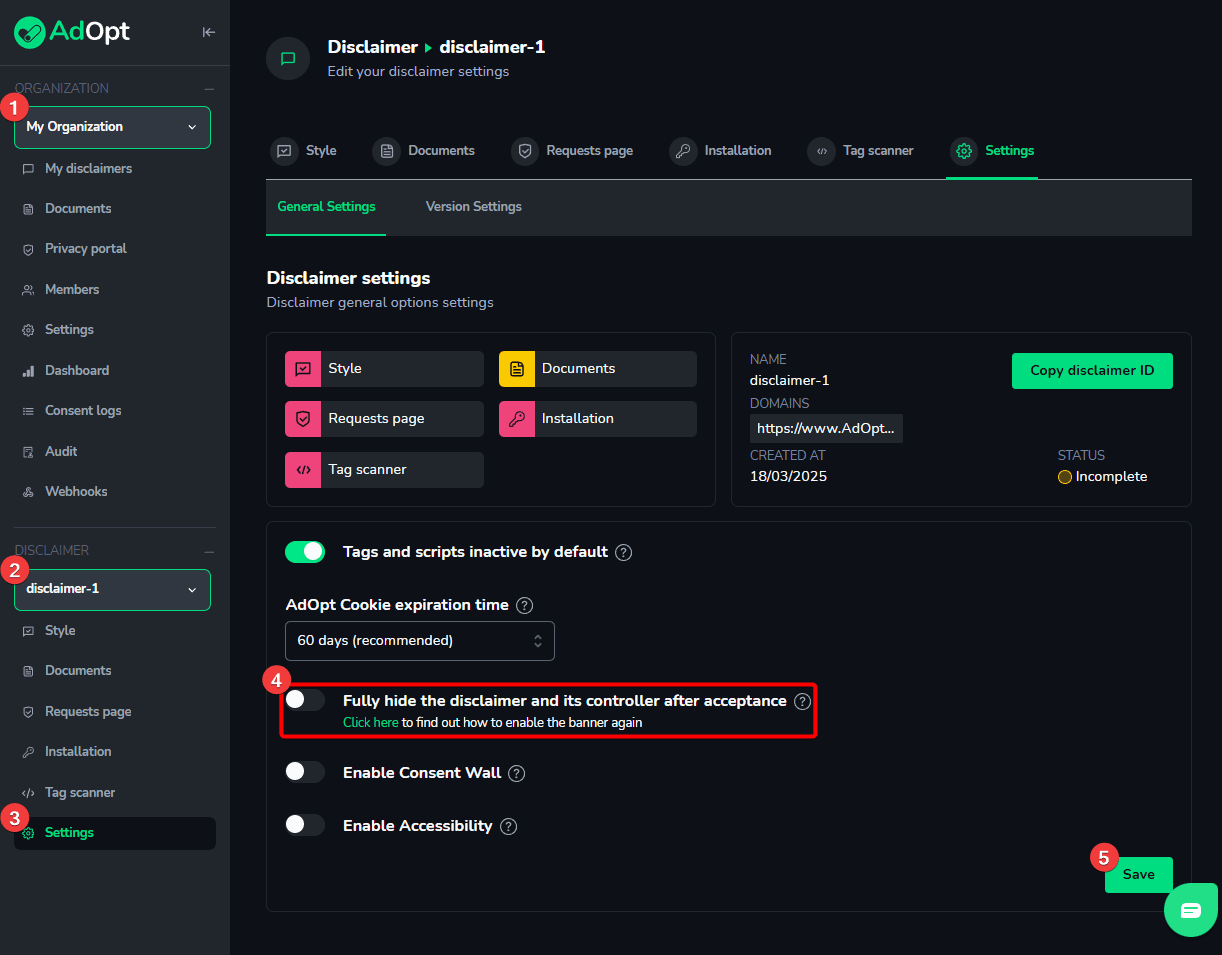Image resolution: width=1222 pixels, height=955 pixels.
Task: Switch to the Tag scanner tab
Action: click(x=861, y=151)
